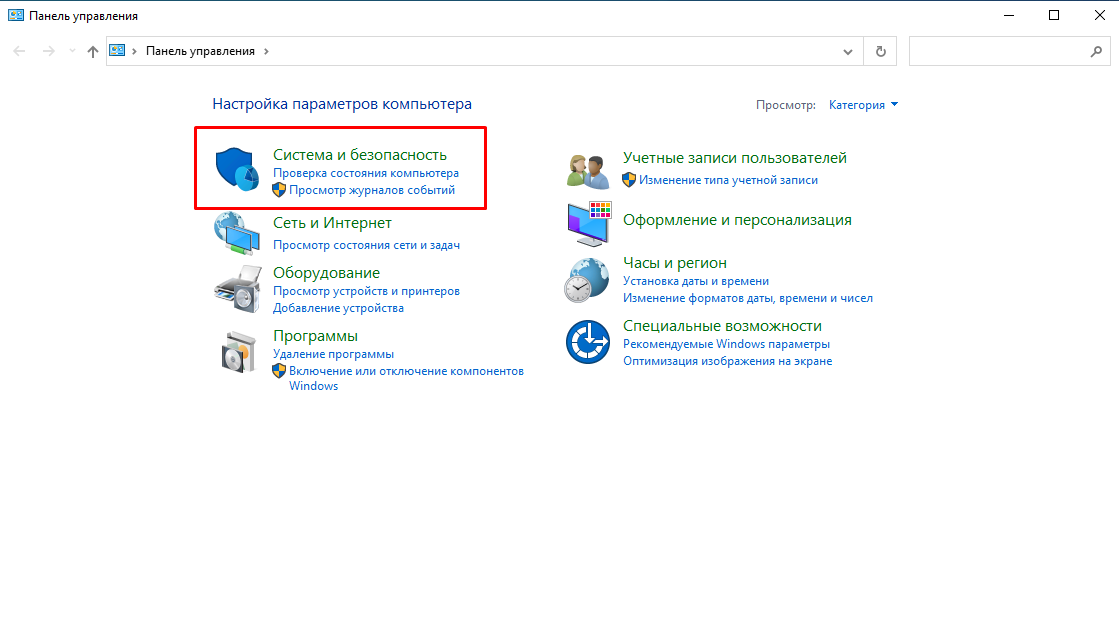The image size is (1119, 632).
Task: Maximize the Control Panel window
Action: [x=1054, y=16]
